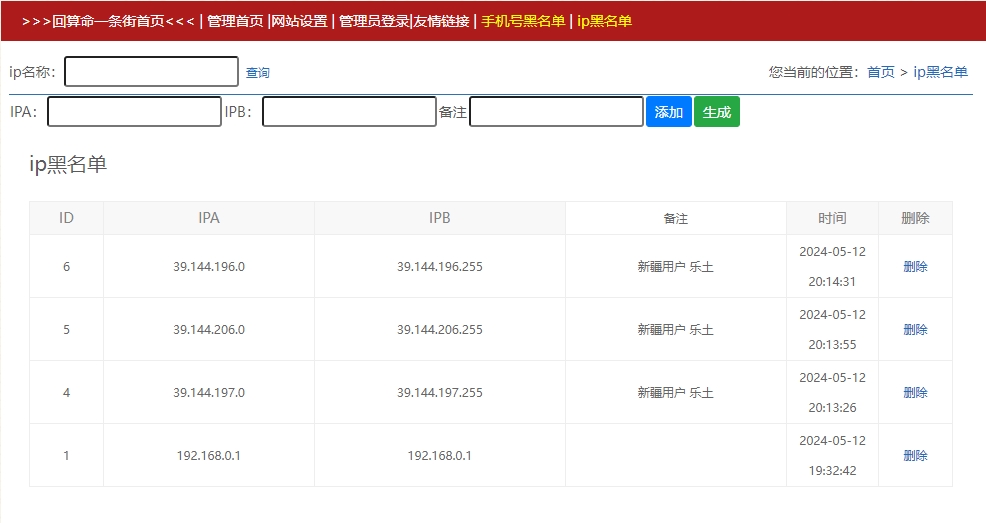This screenshot has width=986, height=523.
Task: Click 首页 in the breadcrumb
Action: pos(880,72)
